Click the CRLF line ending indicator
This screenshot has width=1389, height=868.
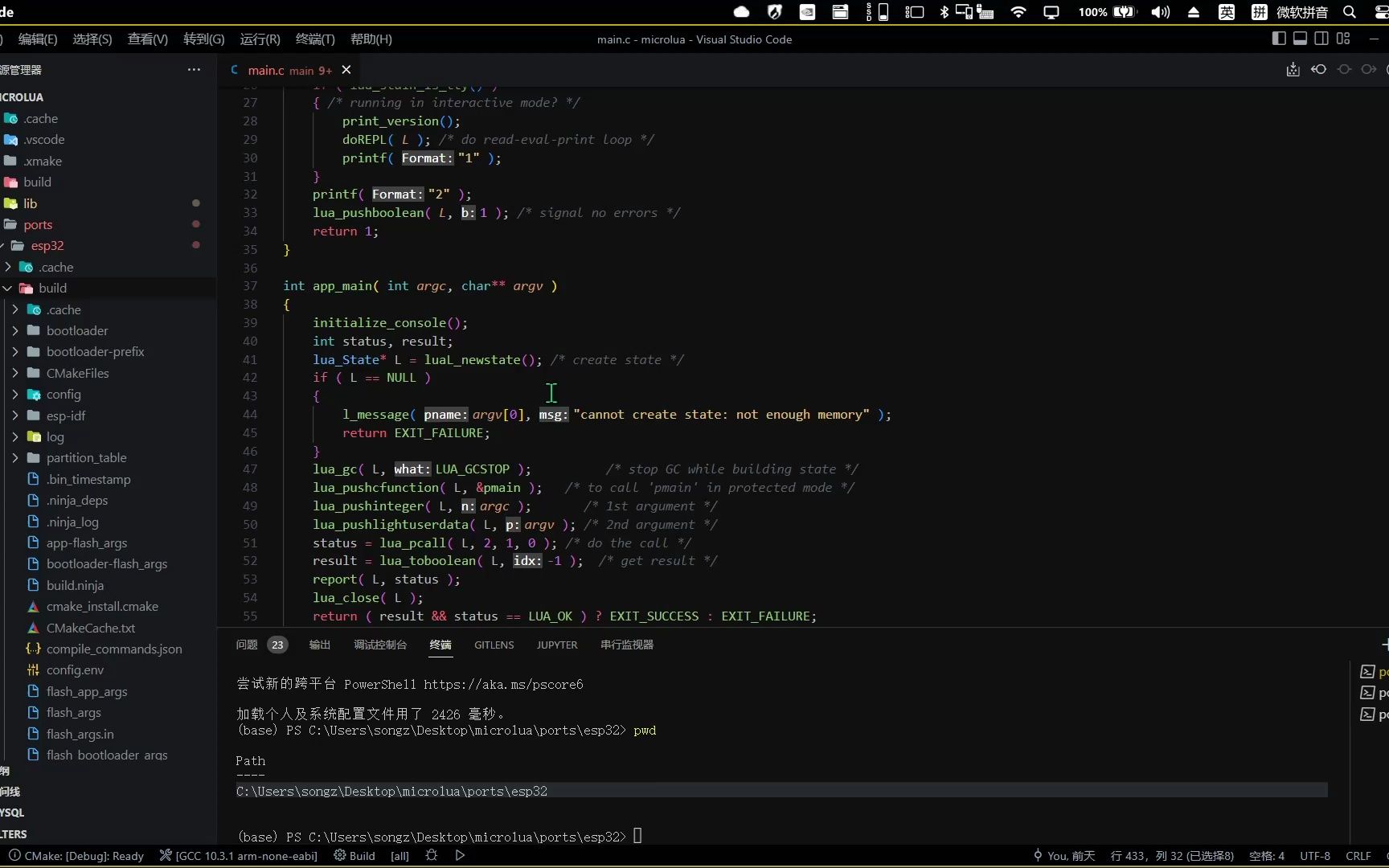(1358, 855)
